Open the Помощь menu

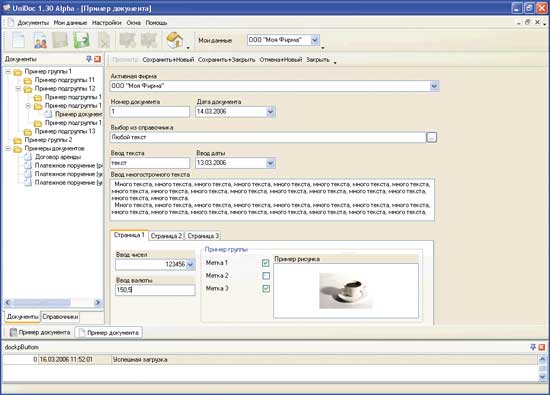coord(156,23)
